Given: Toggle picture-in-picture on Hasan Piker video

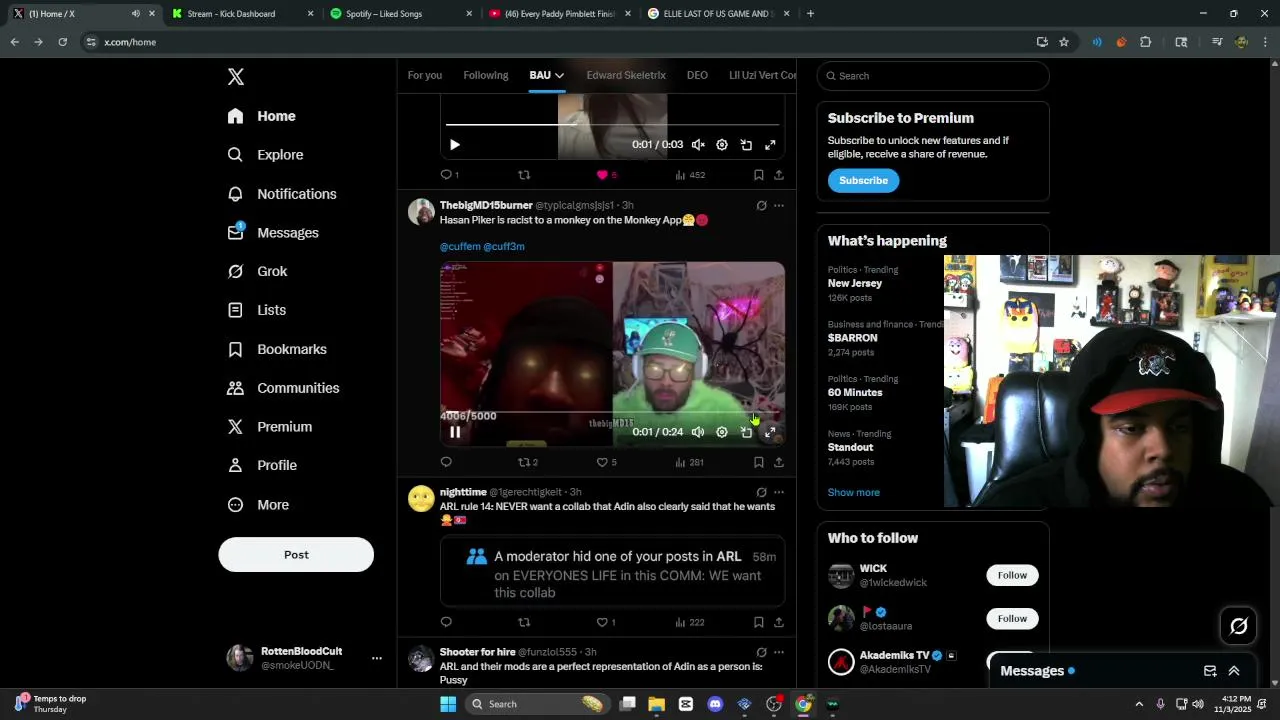Looking at the screenshot, I should (x=746, y=432).
